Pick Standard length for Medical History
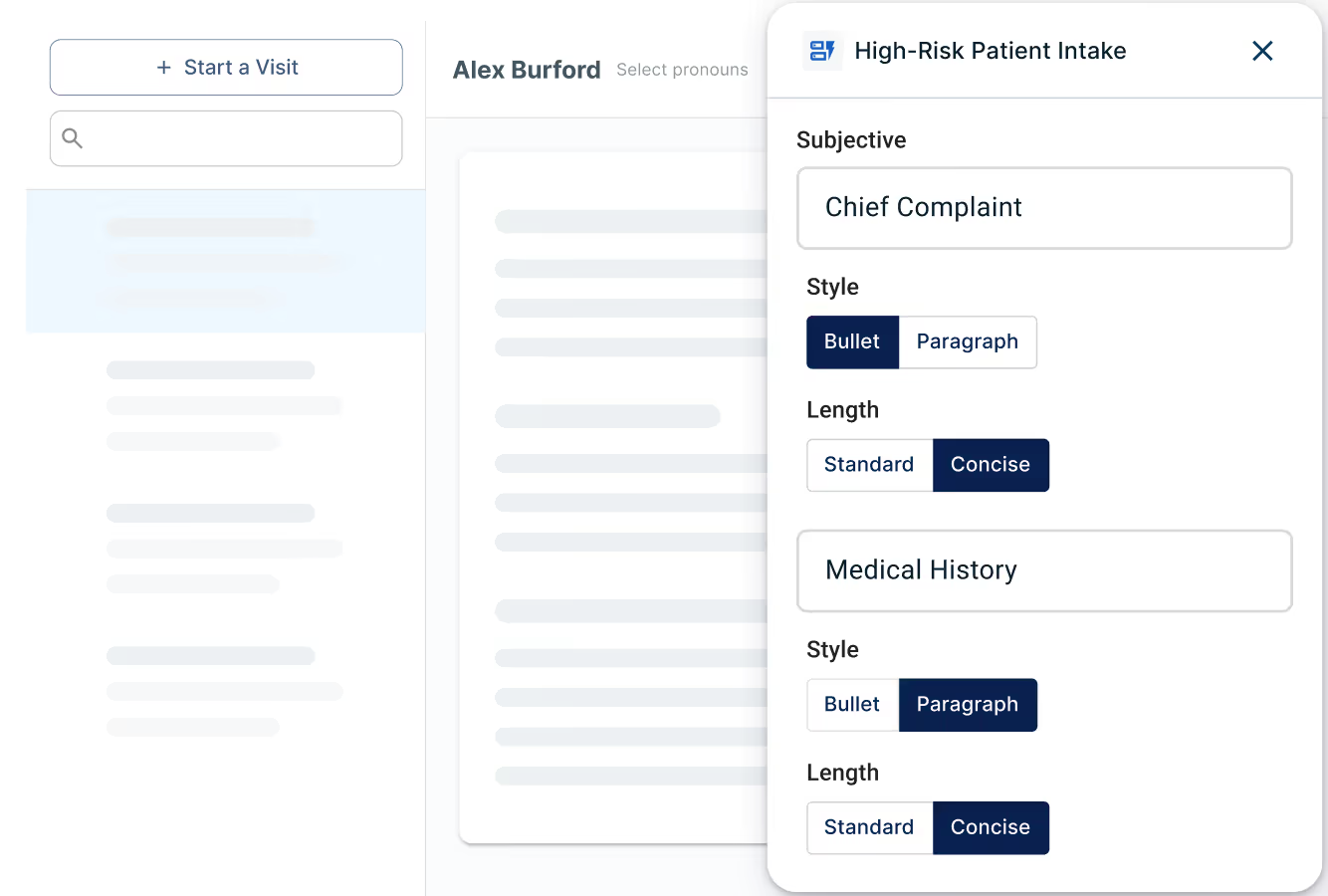This screenshot has height=896, width=1328. tap(869, 827)
